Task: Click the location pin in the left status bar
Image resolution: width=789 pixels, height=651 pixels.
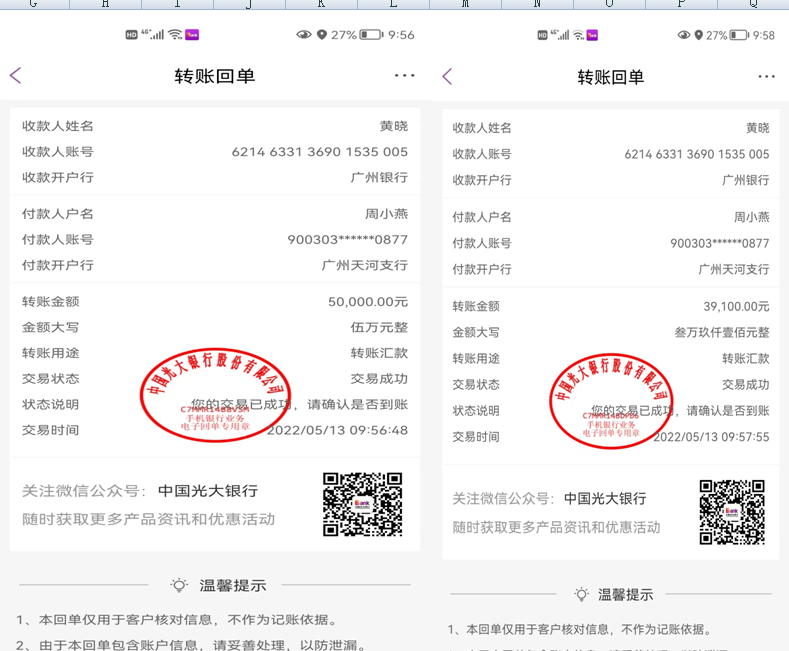Action: [321, 35]
